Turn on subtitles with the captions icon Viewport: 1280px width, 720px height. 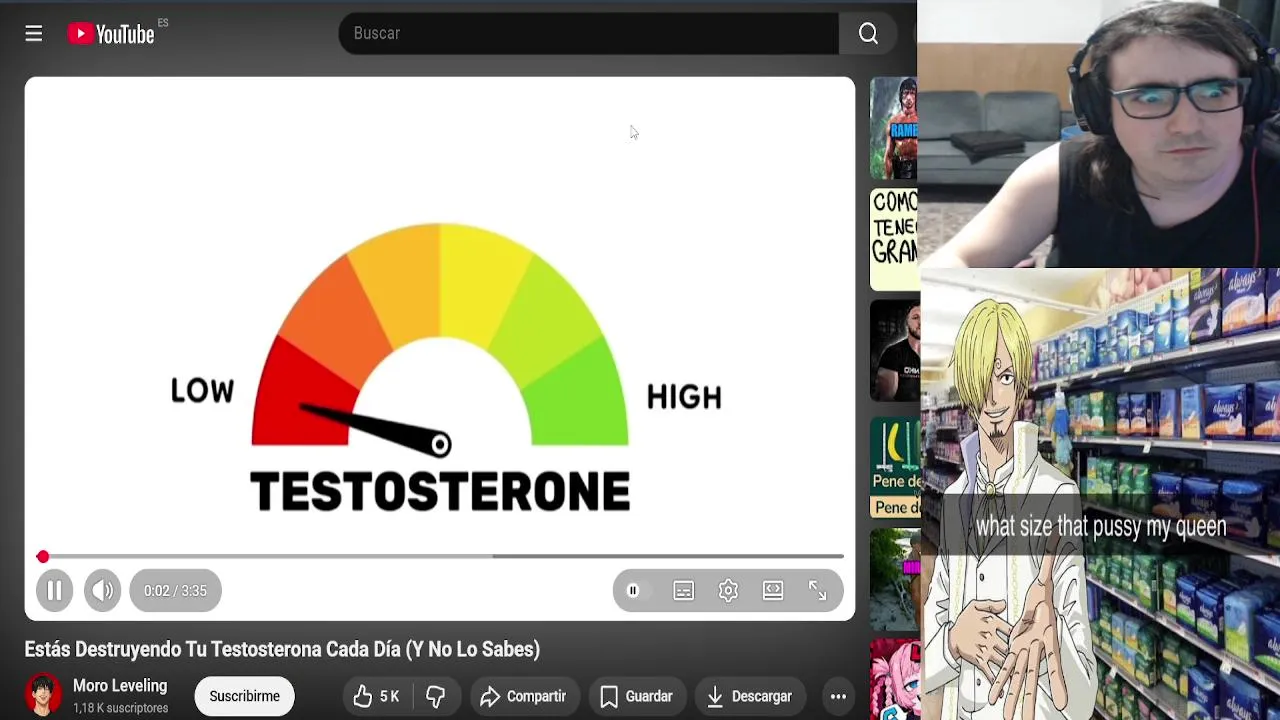[683, 591]
